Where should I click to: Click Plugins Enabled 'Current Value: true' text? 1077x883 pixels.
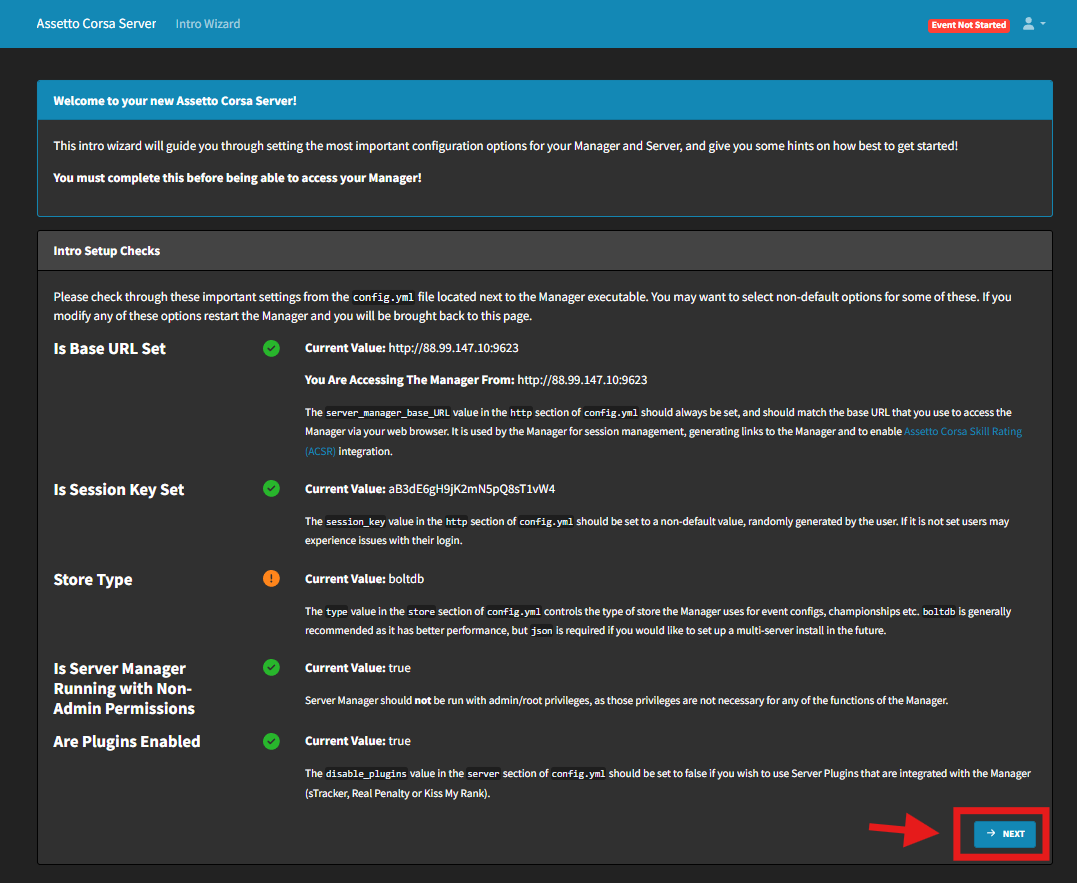pyautogui.click(x=358, y=741)
